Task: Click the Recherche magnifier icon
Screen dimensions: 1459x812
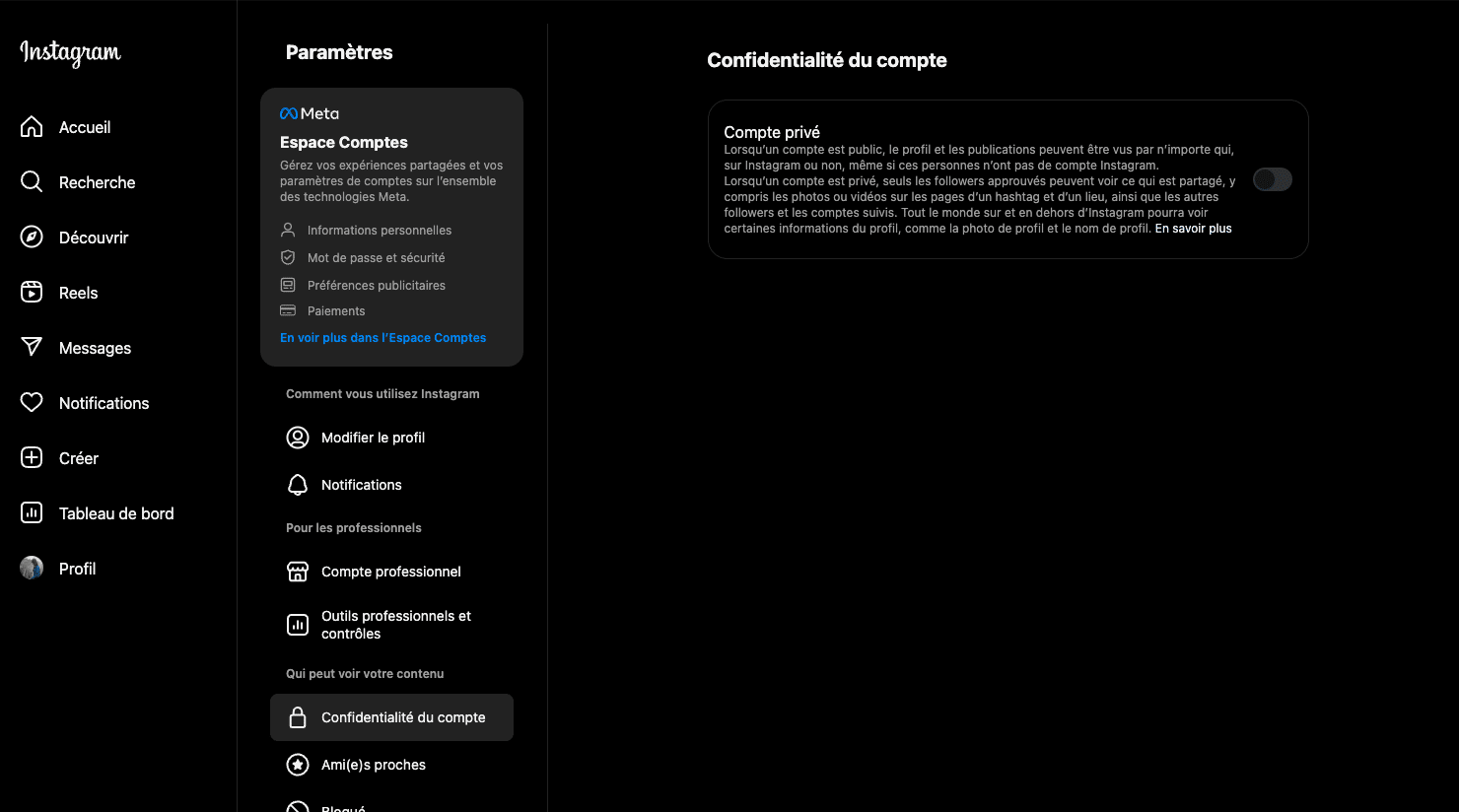Action: click(x=32, y=182)
